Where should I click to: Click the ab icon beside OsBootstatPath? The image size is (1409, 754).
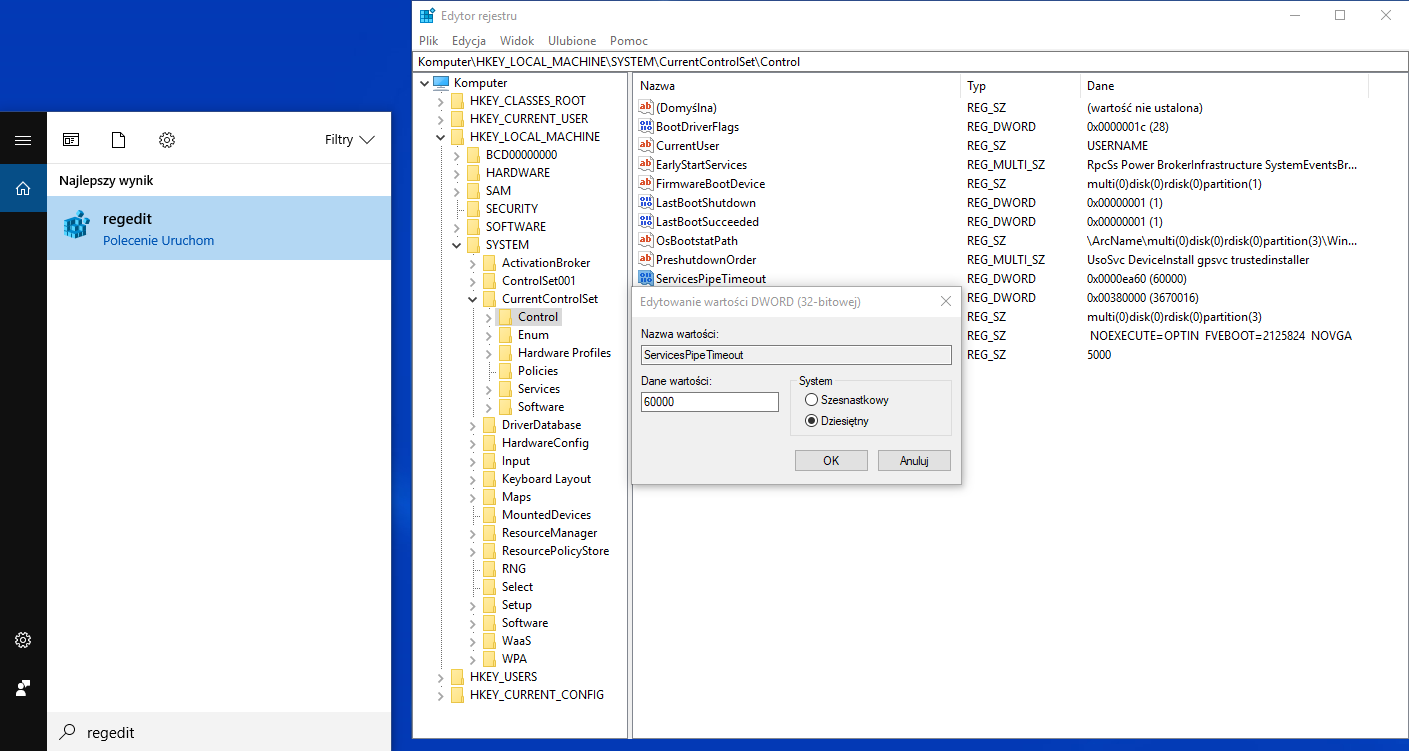click(x=644, y=240)
